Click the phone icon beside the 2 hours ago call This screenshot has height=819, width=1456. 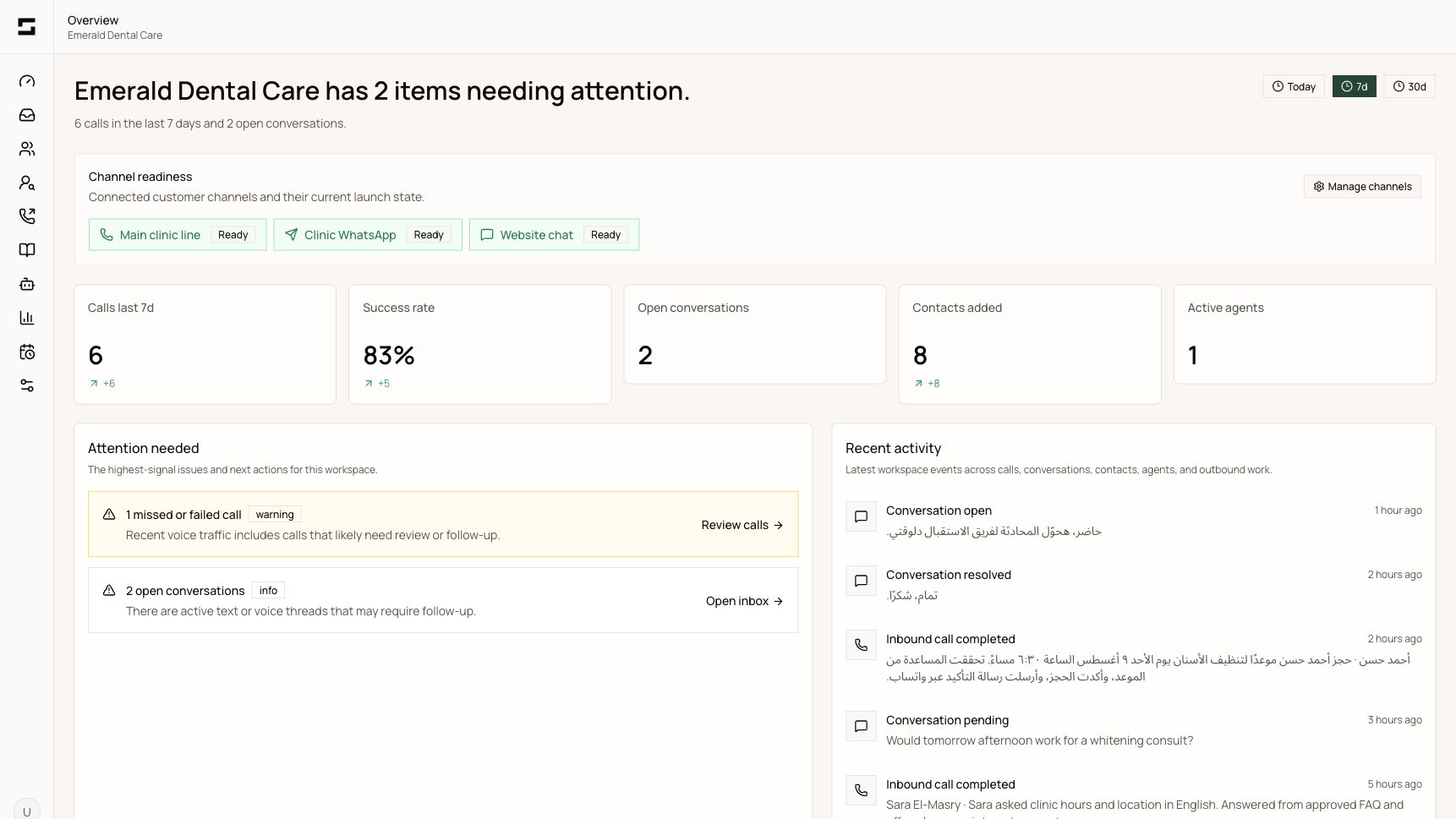861,645
